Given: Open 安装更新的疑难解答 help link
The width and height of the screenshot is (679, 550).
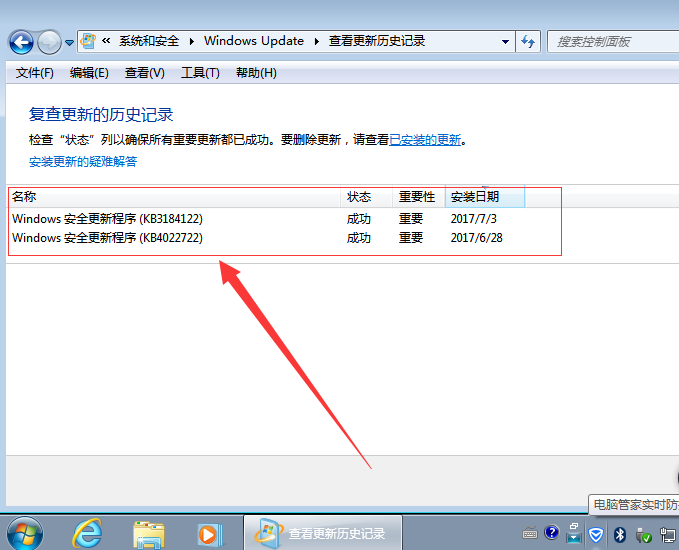Looking at the screenshot, I should pos(83,162).
